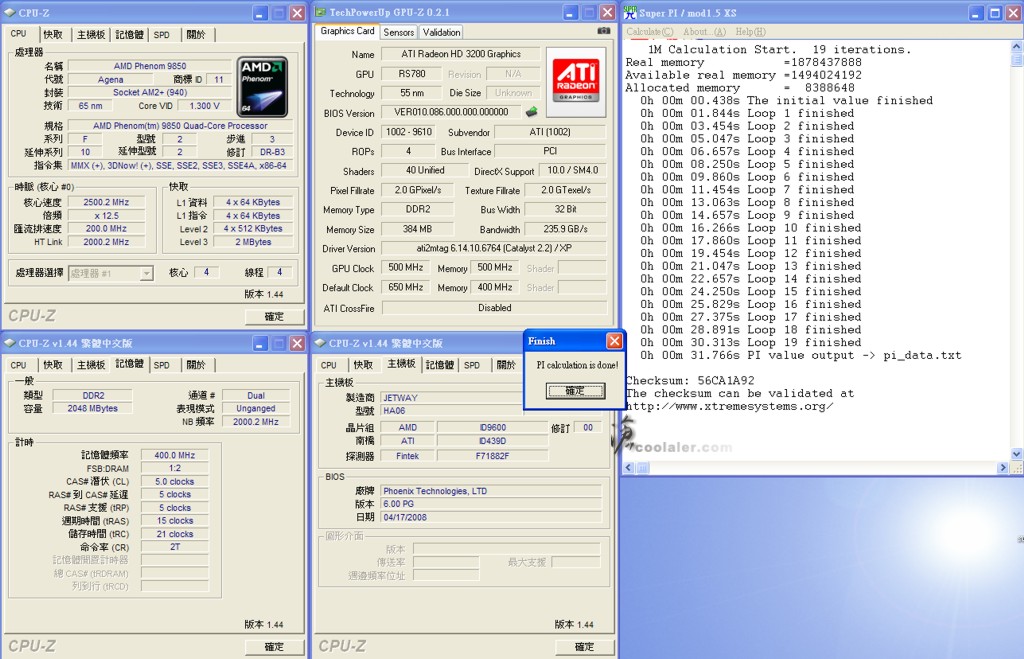
Task: Expand the 處理器 #1 processor selection dropdown
Action: [146, 273]
